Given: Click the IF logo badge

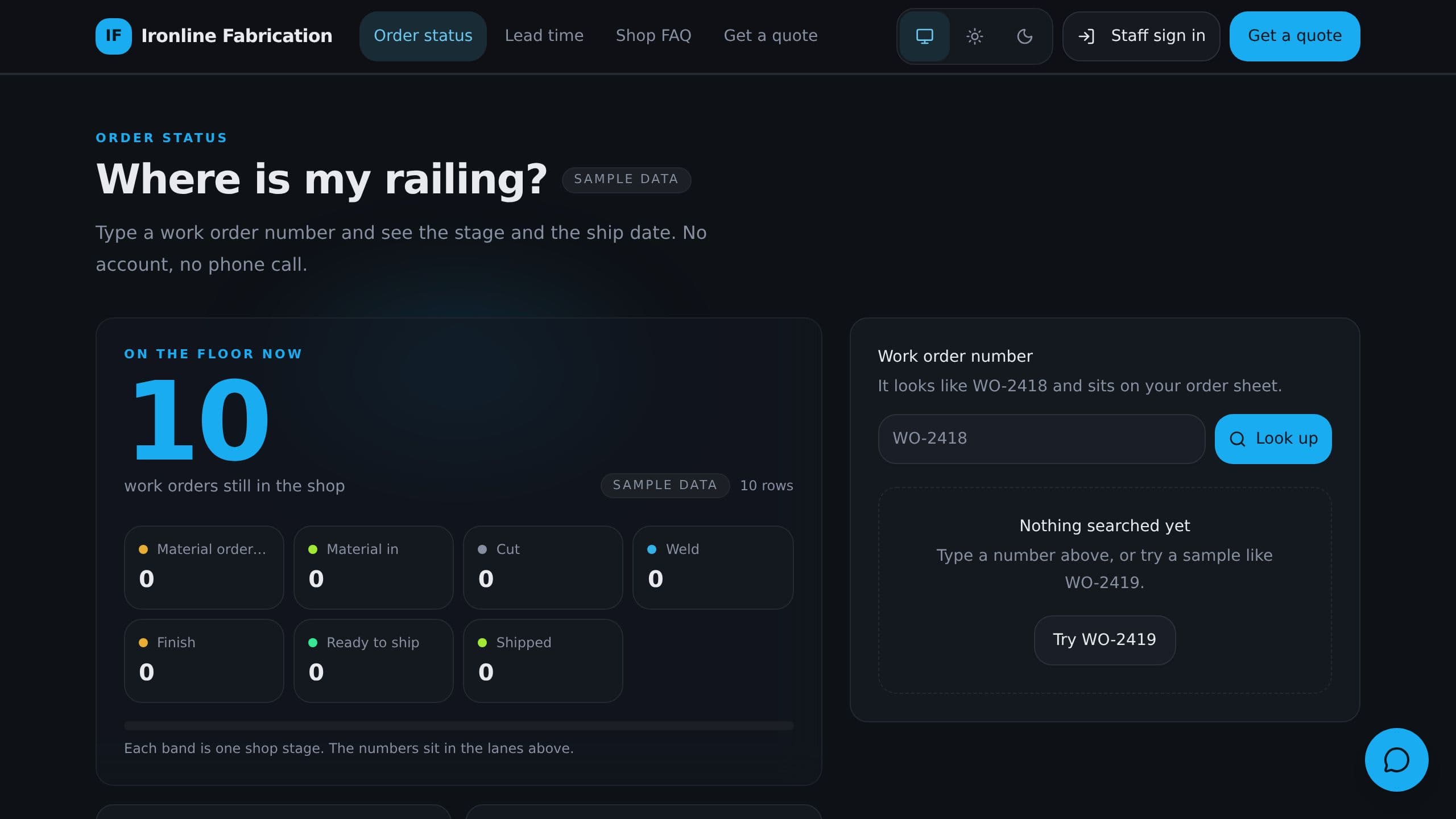Looking at the screenshot, I should coord(113,36).
